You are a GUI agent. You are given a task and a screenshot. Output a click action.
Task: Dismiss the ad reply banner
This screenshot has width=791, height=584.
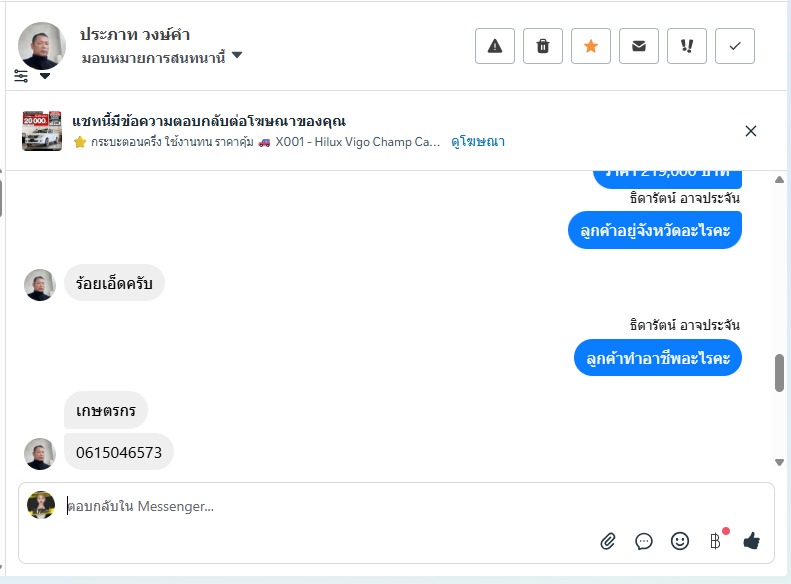[x=751, y=131]
